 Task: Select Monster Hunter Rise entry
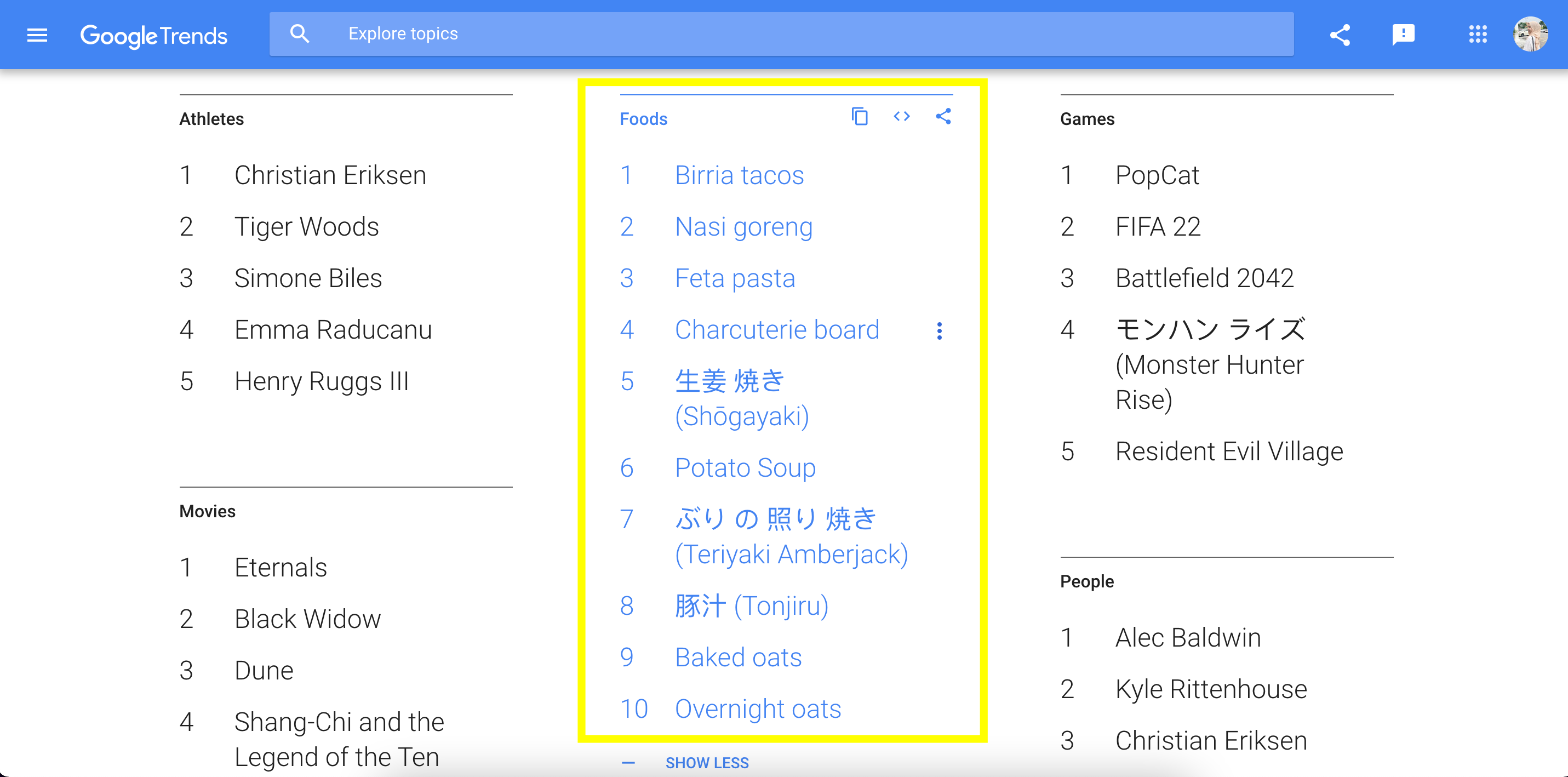[1210, 365]
